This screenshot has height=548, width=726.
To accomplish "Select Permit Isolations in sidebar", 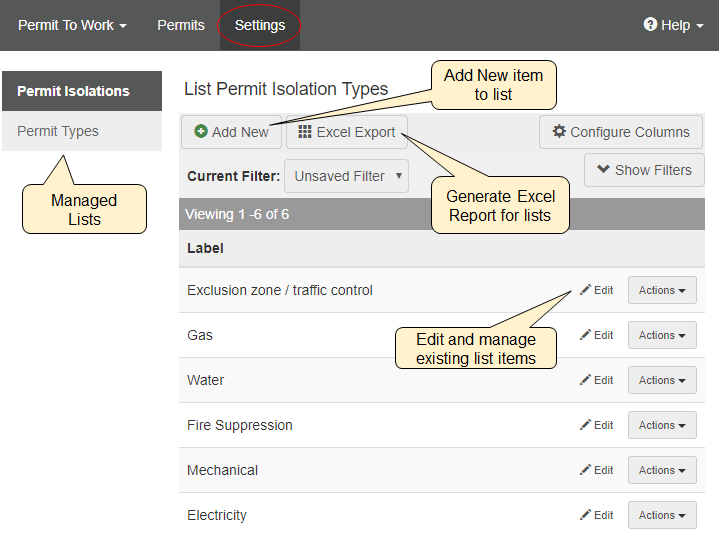I will (x=73, y=91).
